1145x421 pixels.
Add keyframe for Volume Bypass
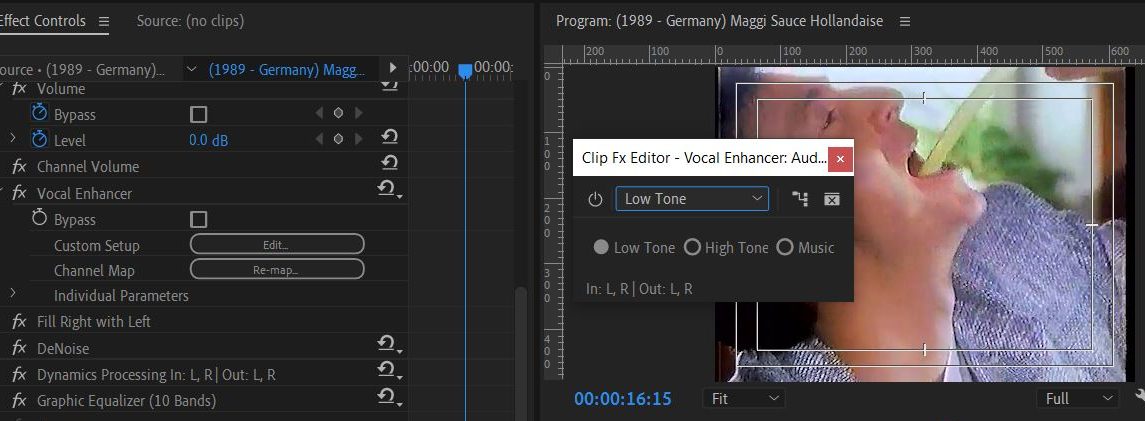click(338, 113)
